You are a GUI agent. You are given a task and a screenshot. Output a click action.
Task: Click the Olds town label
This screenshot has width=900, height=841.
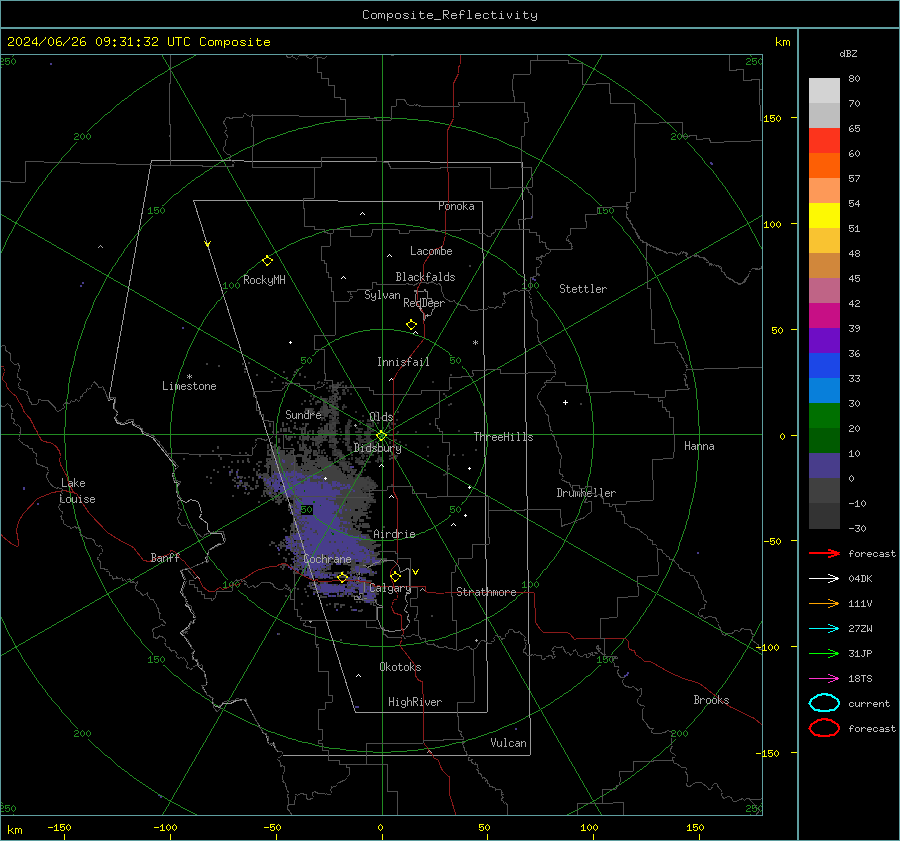pyautogui.click(x=381, y=416)
